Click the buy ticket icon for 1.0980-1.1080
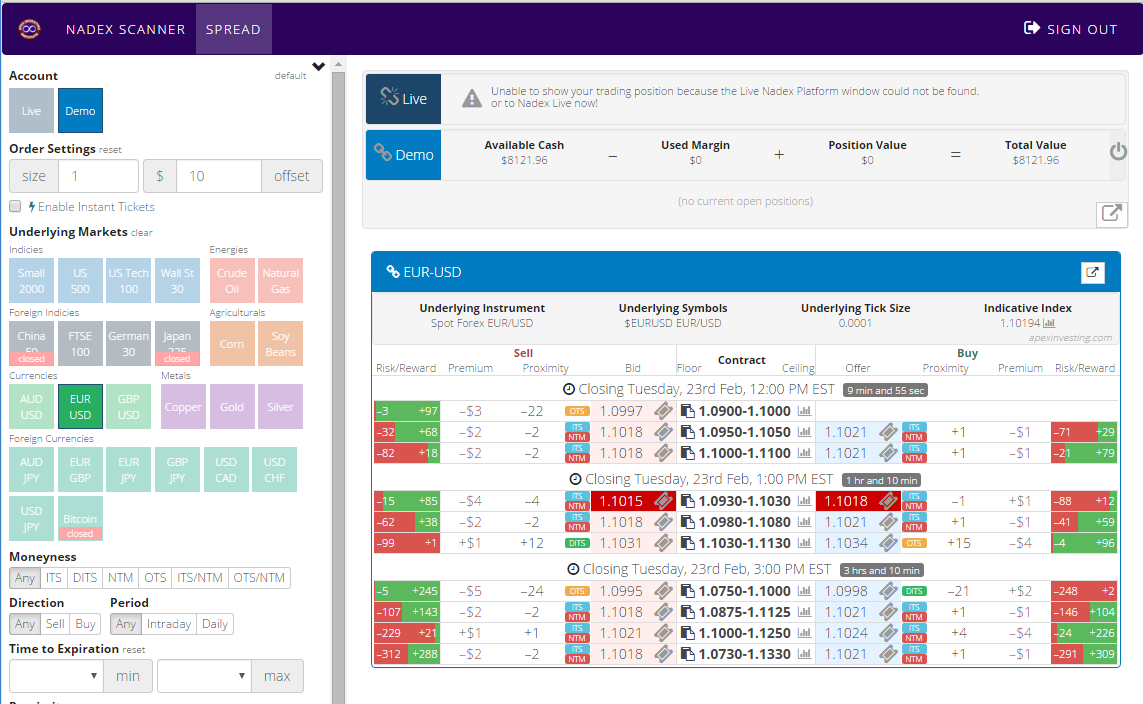This screenshot has height=704, width=1143. pos(888,522)
